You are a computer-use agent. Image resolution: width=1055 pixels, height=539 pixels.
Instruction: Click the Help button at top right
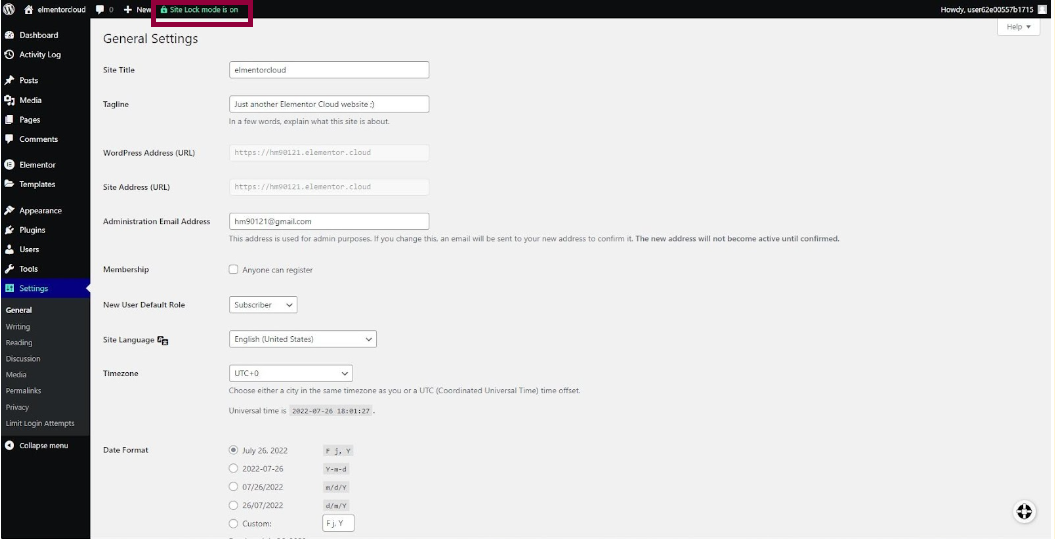(1018, 27)
